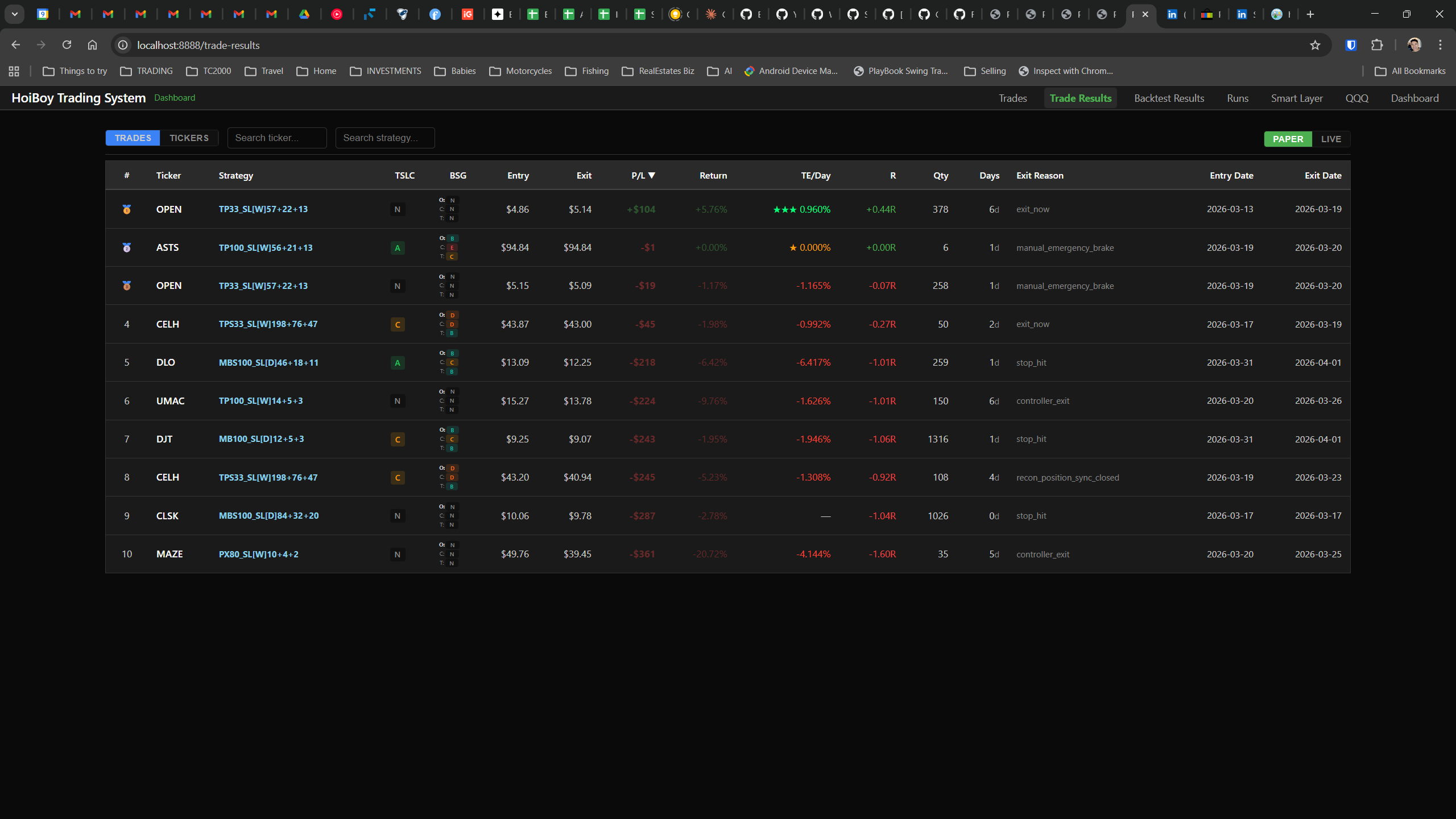The height and width of the screenshot is (819, 1456).
Task: Open the Bitwarden shield extension icon
Action: tap(1351, 45)
